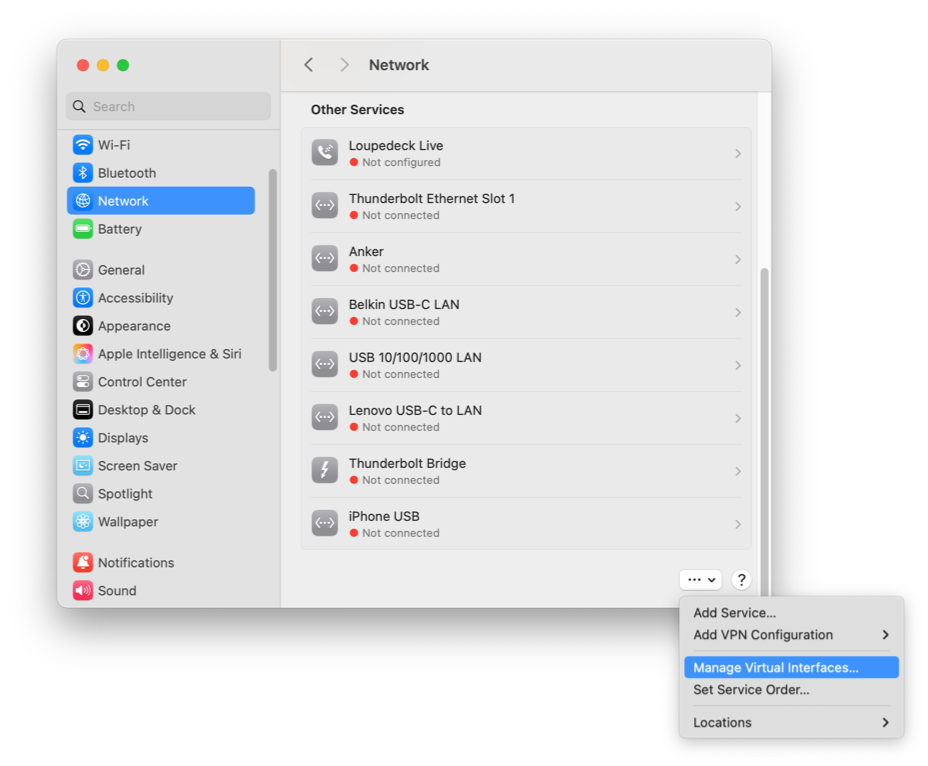Click the Thunderbolt Bridge lightning icon
Image resolution: width=928 pixels, height=766 pixels.
324,470
